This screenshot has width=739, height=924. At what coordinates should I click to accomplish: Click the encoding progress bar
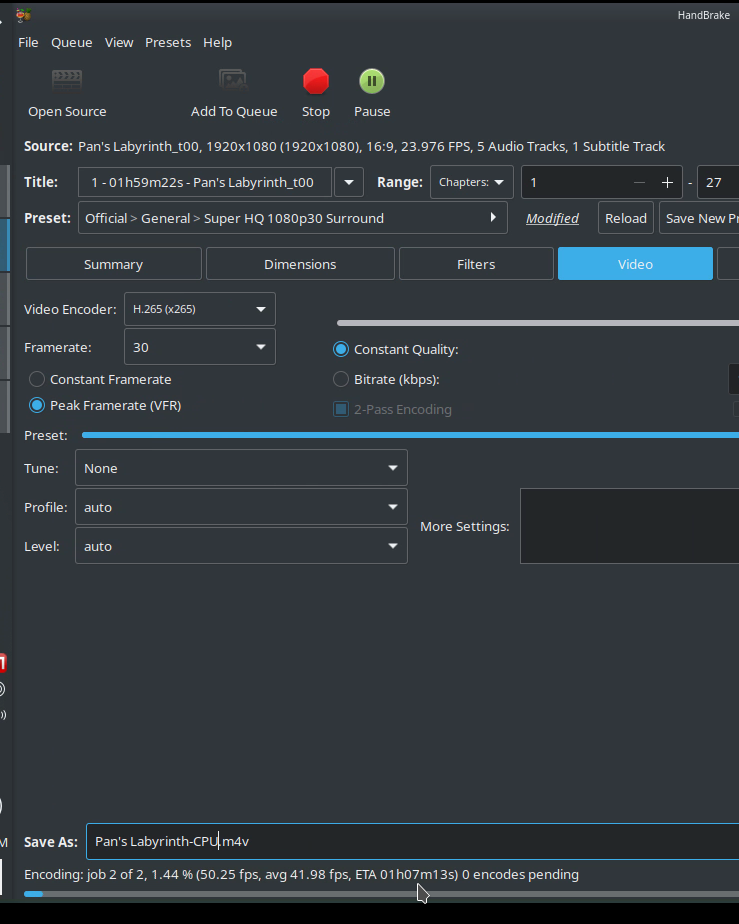pos(381,894)
